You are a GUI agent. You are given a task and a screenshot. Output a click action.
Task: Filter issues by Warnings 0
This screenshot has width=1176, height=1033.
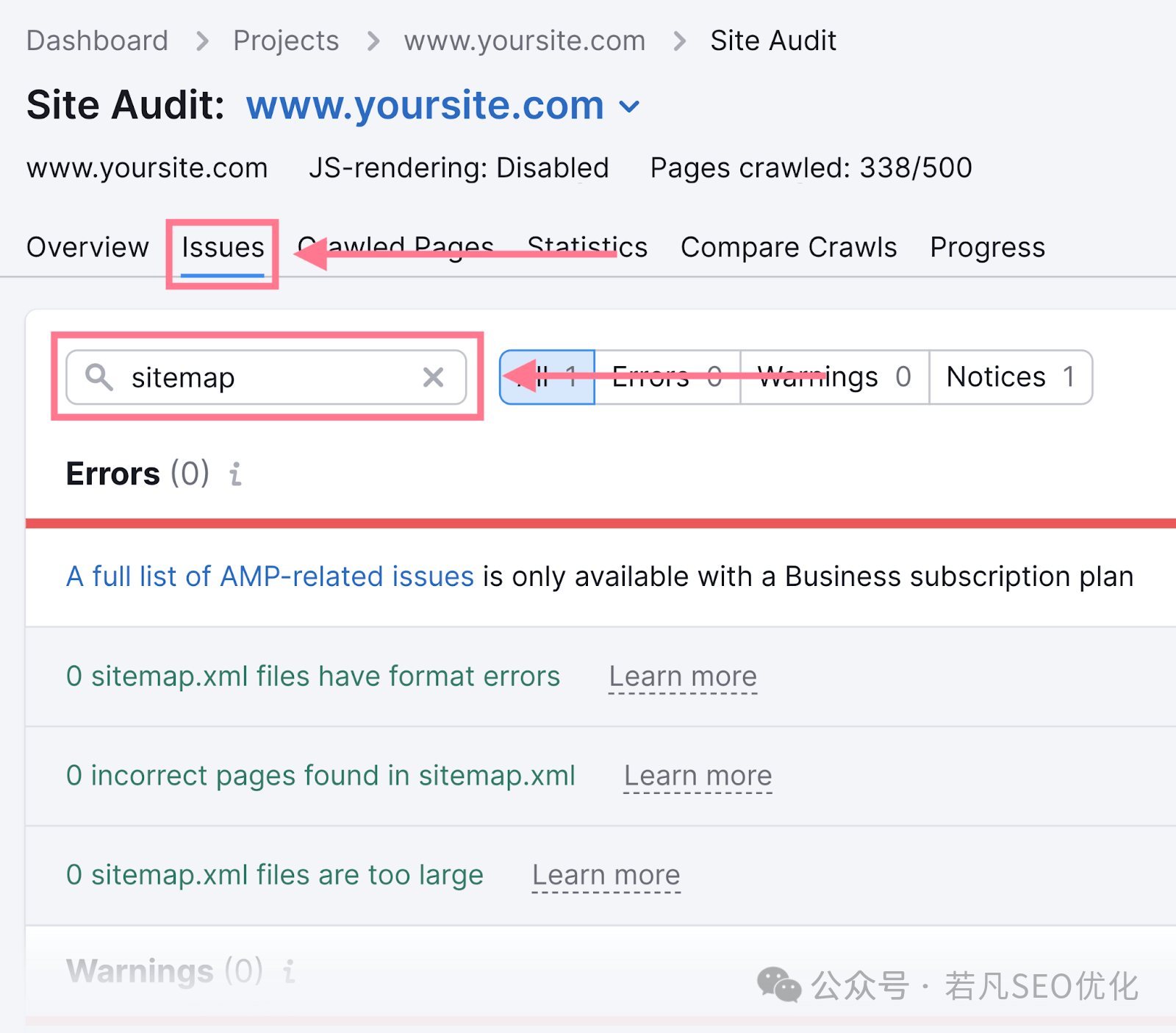(835, 377)
